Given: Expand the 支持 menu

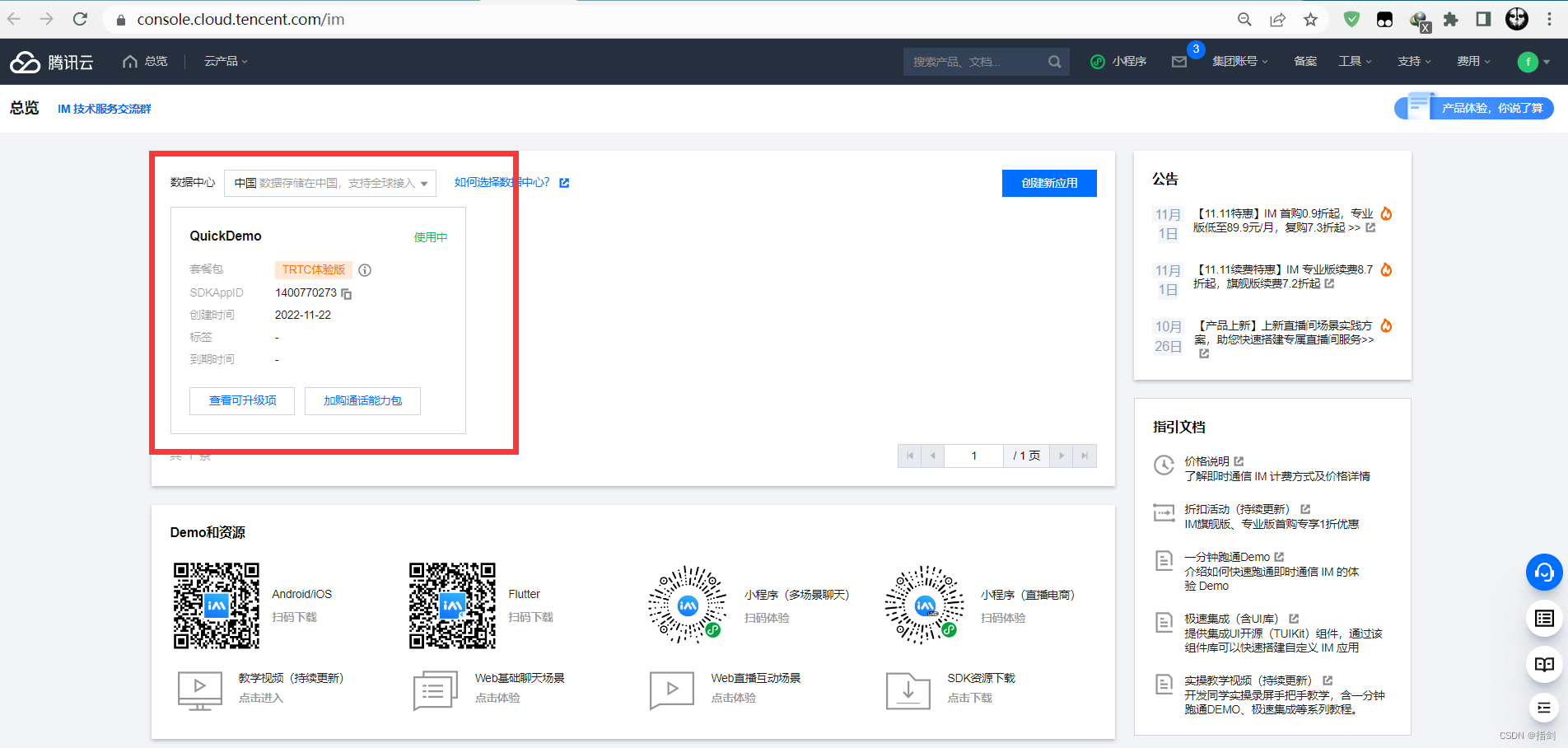Looking at the screenshot, I should click(1414, 62).
